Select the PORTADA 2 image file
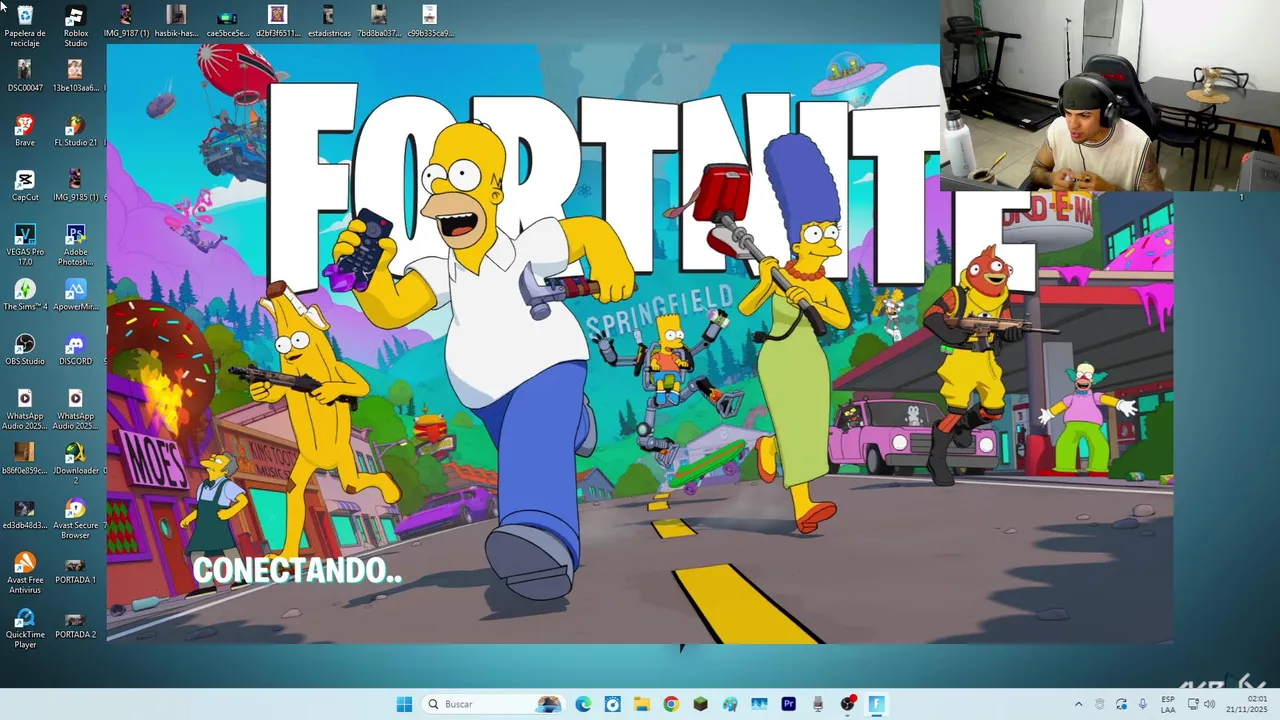The width and height of the screenshot is (1280, 720). [x=75, y=625]
